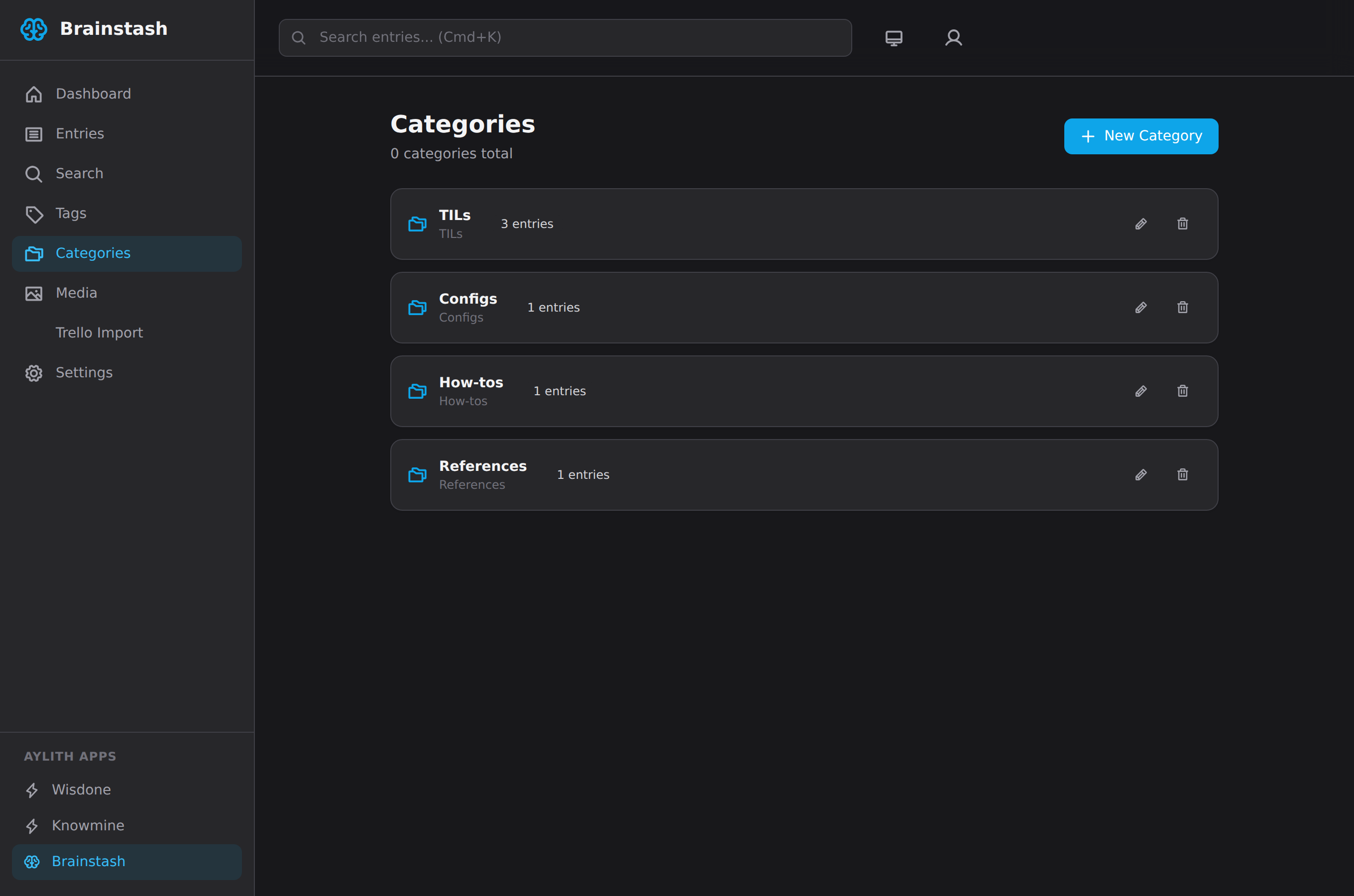The width and height of the screenshot is (1354, 896).
Task: Click the magnifier icon inside the search bar
Action: click(x=298, y=38)
